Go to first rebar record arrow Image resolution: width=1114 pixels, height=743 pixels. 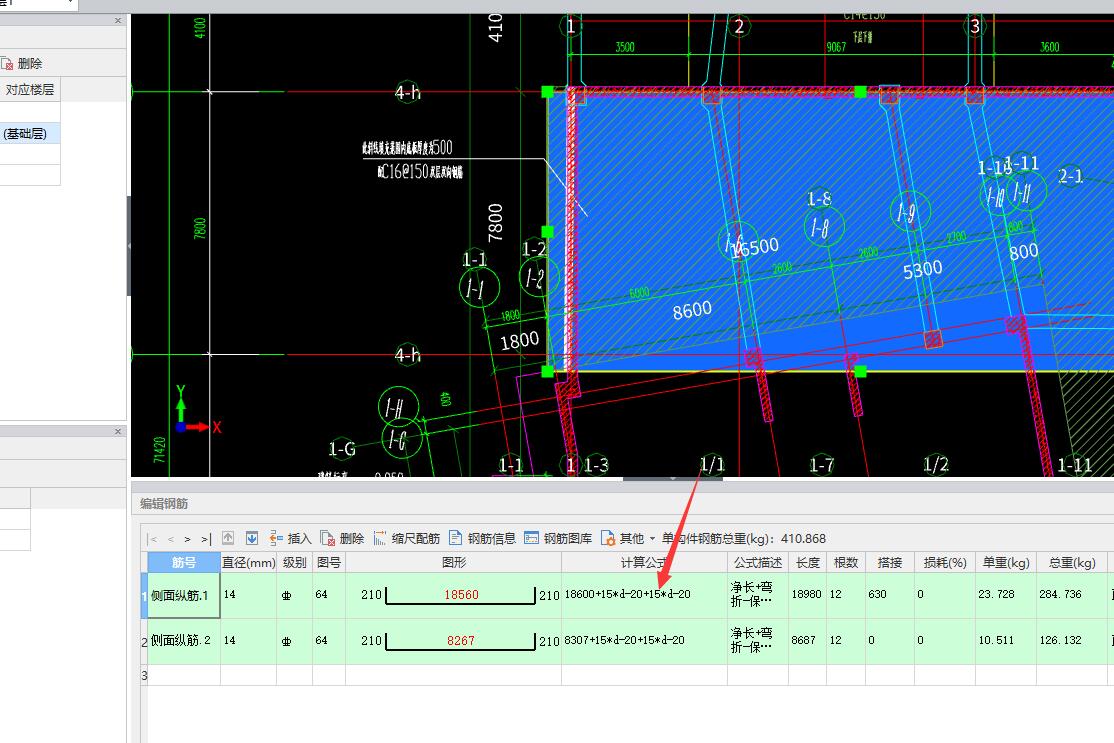coord(152,539)
